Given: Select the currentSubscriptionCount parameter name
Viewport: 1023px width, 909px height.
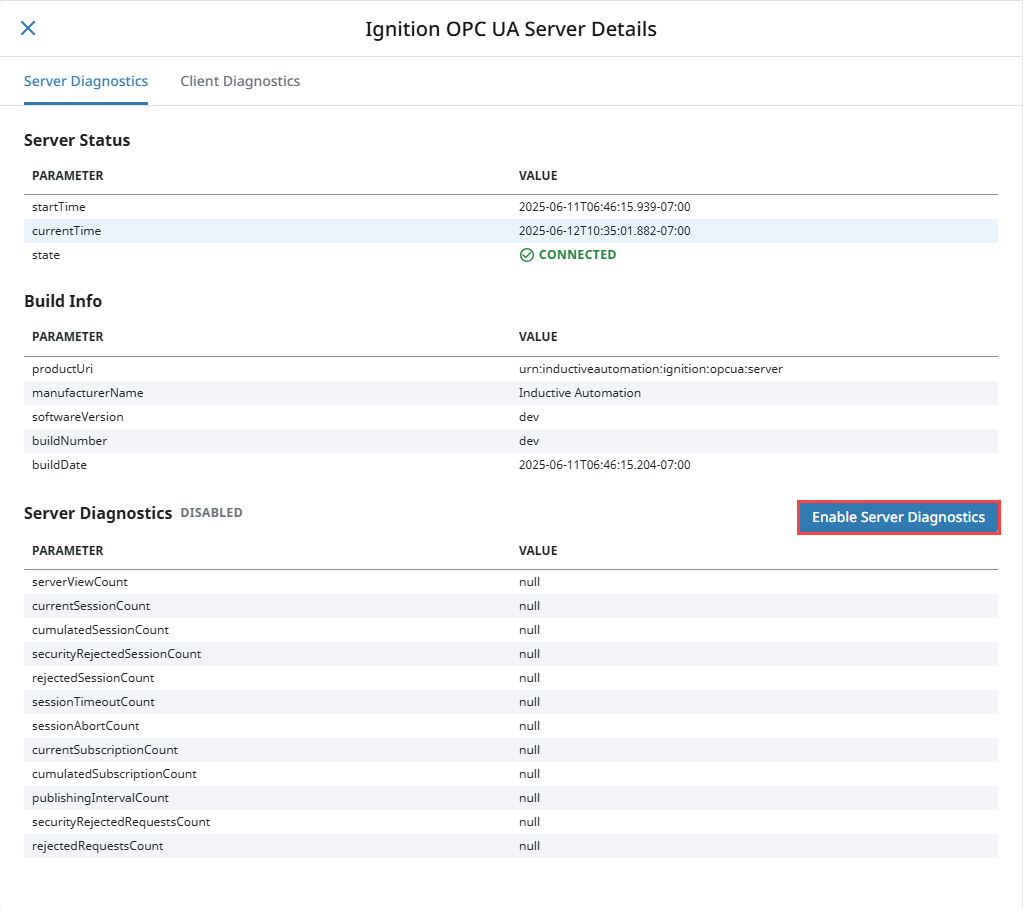Looking at the screenshot, I should (105, 750).
